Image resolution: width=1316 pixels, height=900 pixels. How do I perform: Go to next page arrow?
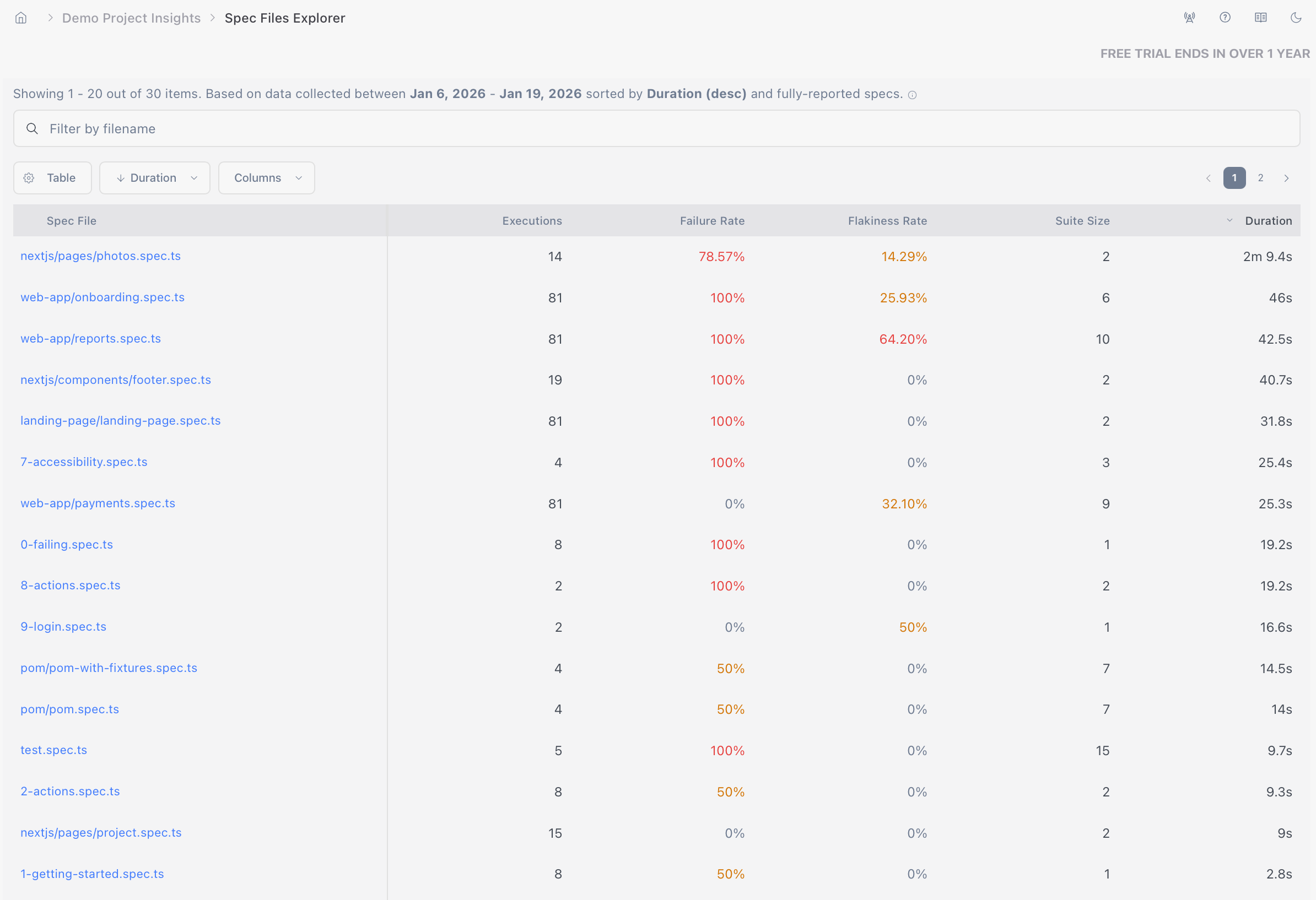(1287, 178)
